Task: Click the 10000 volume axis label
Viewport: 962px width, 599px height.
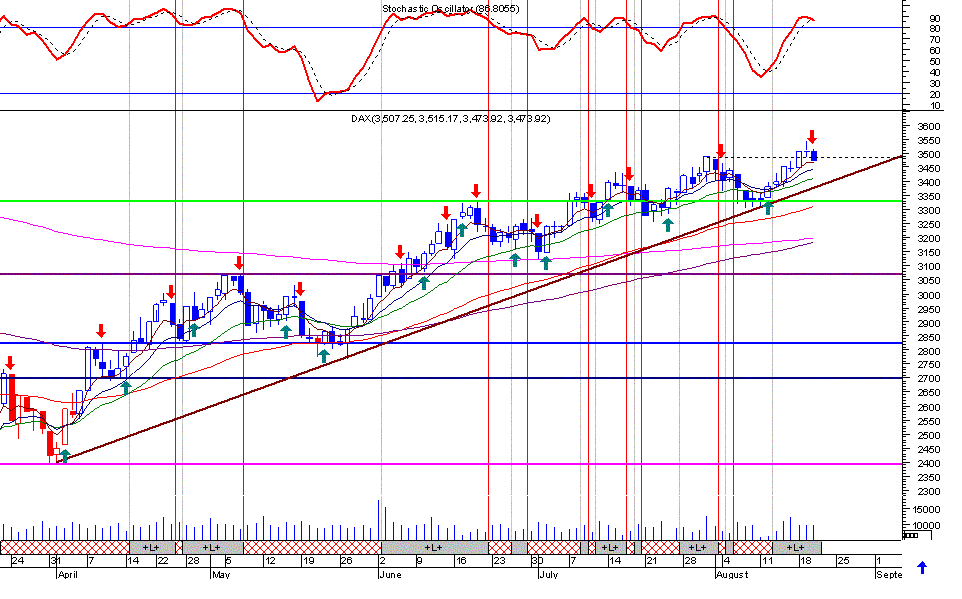Action: [x=926, y=525]
